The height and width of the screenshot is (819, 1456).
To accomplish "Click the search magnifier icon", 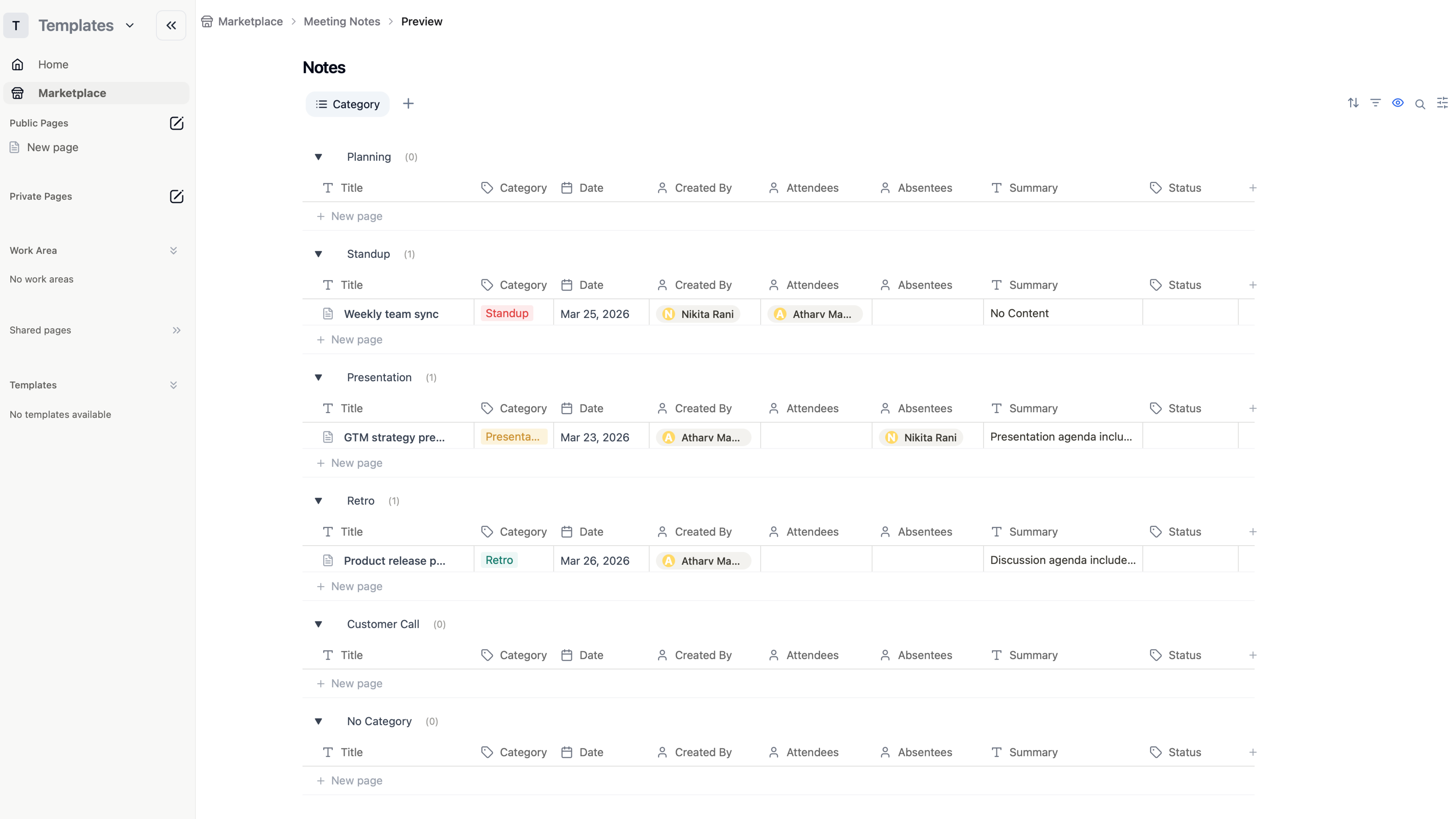I will click(x=1420, y=104).
